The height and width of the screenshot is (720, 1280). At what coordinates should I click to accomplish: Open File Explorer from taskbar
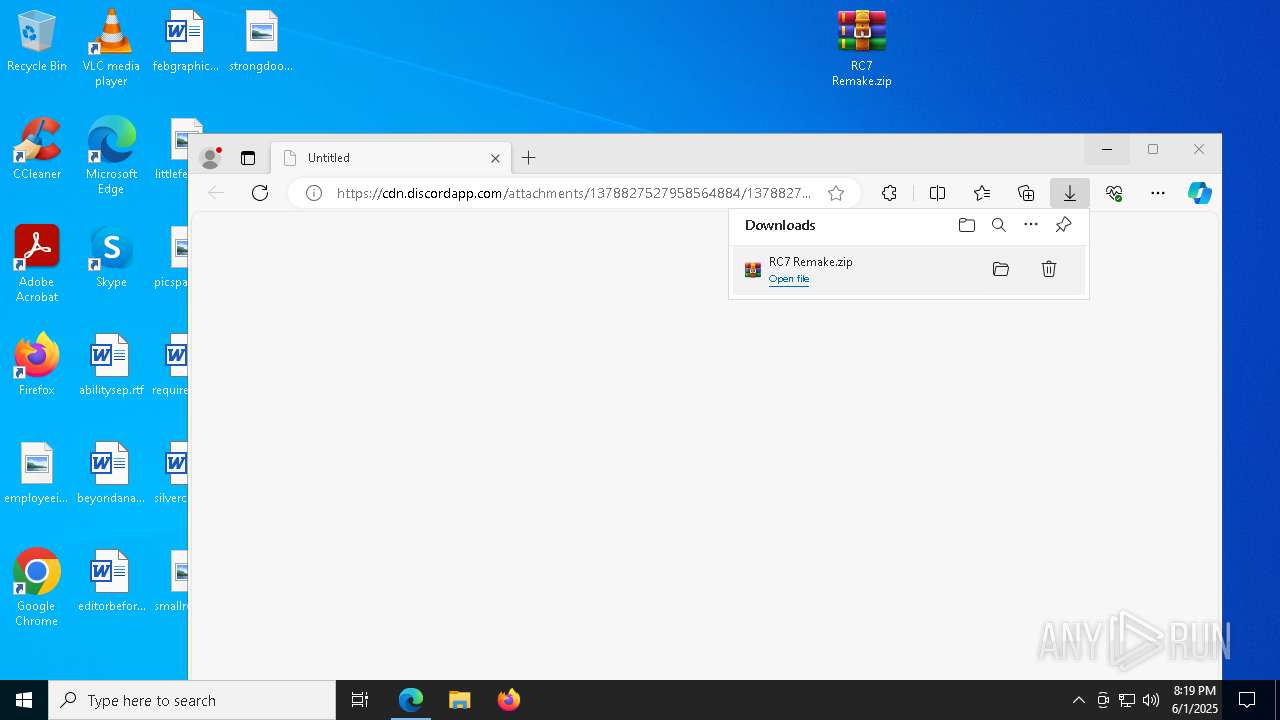(x=460, y=700)
